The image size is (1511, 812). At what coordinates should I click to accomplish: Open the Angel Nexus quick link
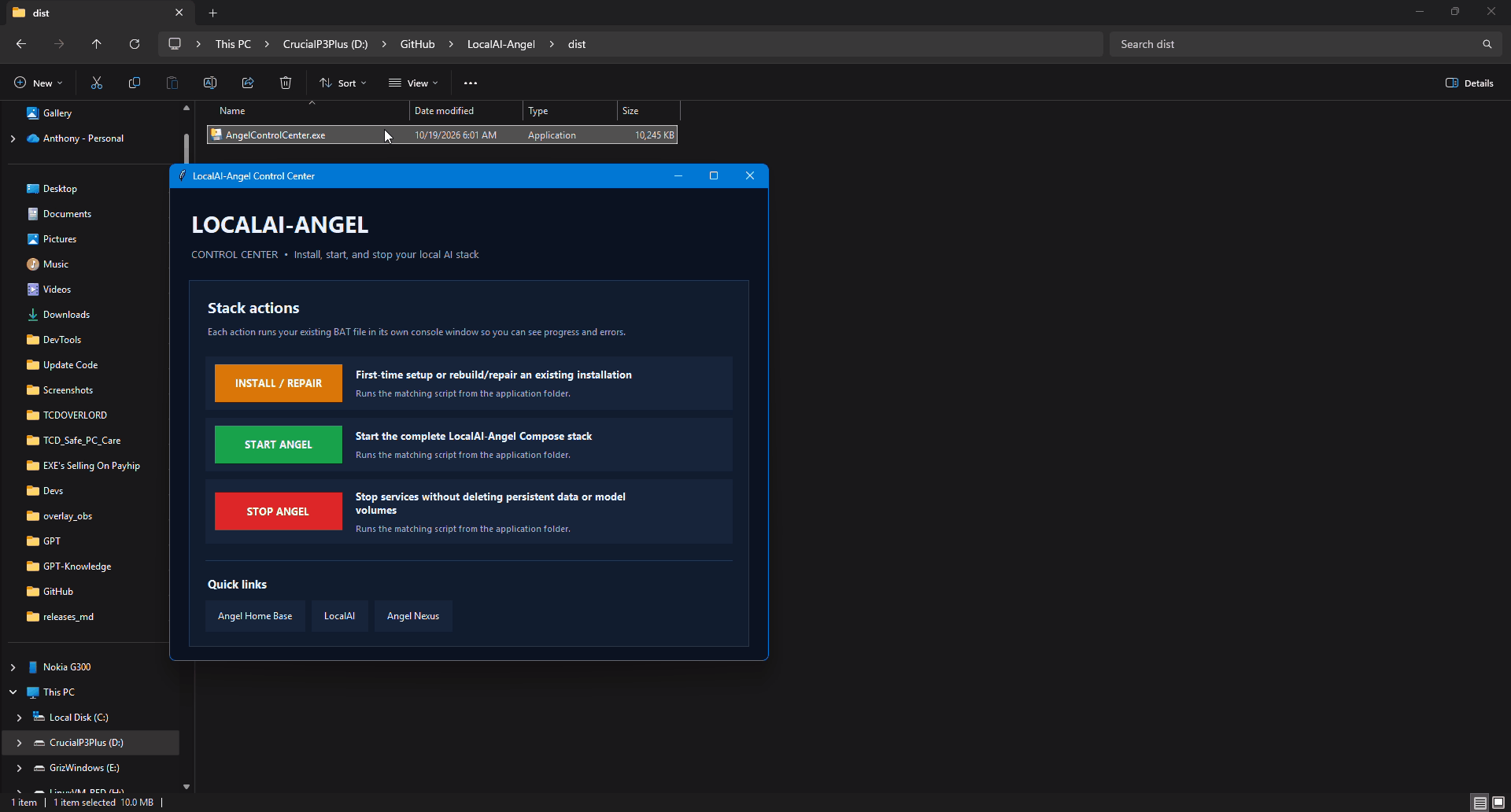click(413, 616)
